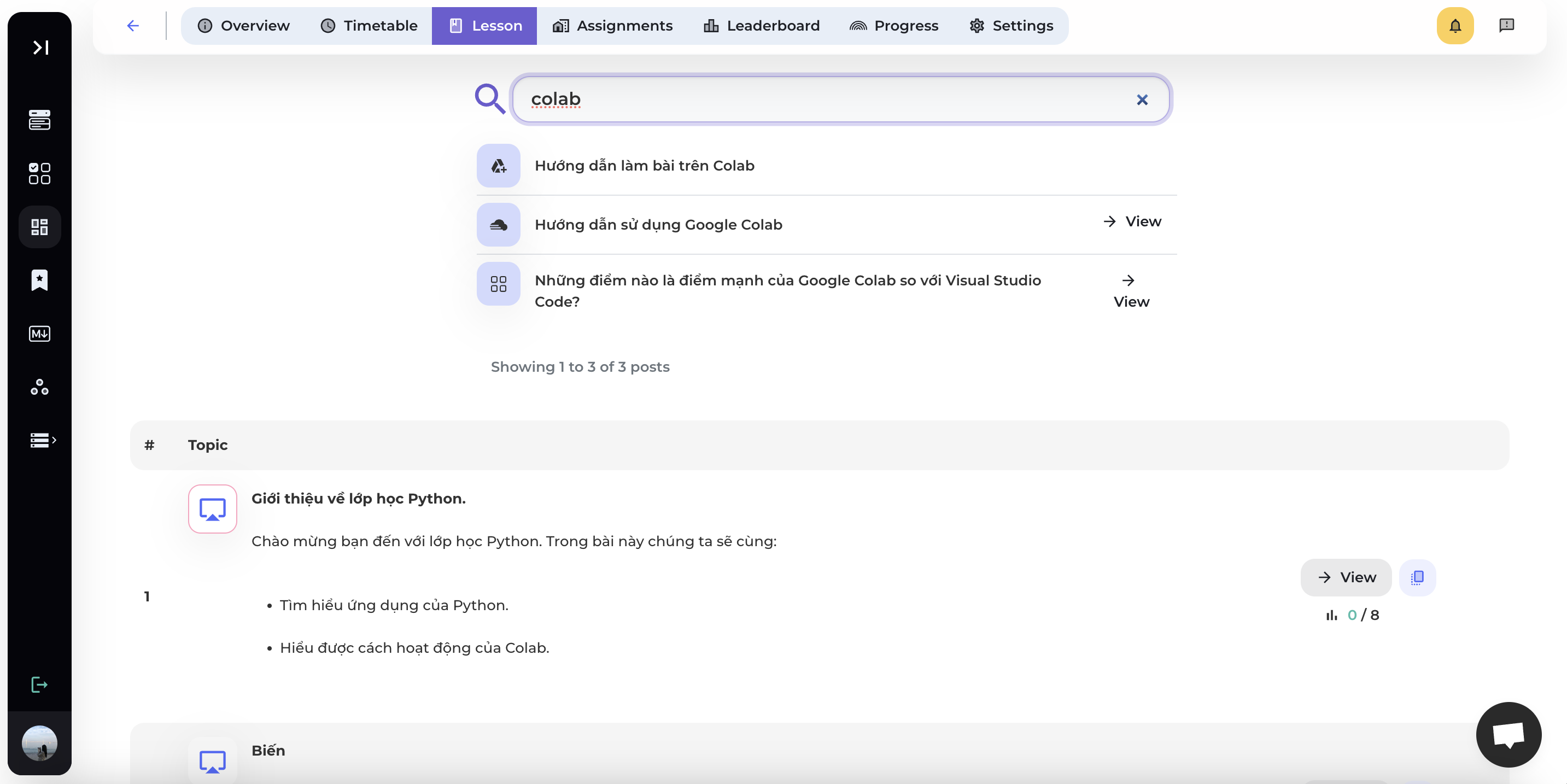Click the Google Drive icon of first result
The image size is (1567, 784).
[x=498, y=166]
